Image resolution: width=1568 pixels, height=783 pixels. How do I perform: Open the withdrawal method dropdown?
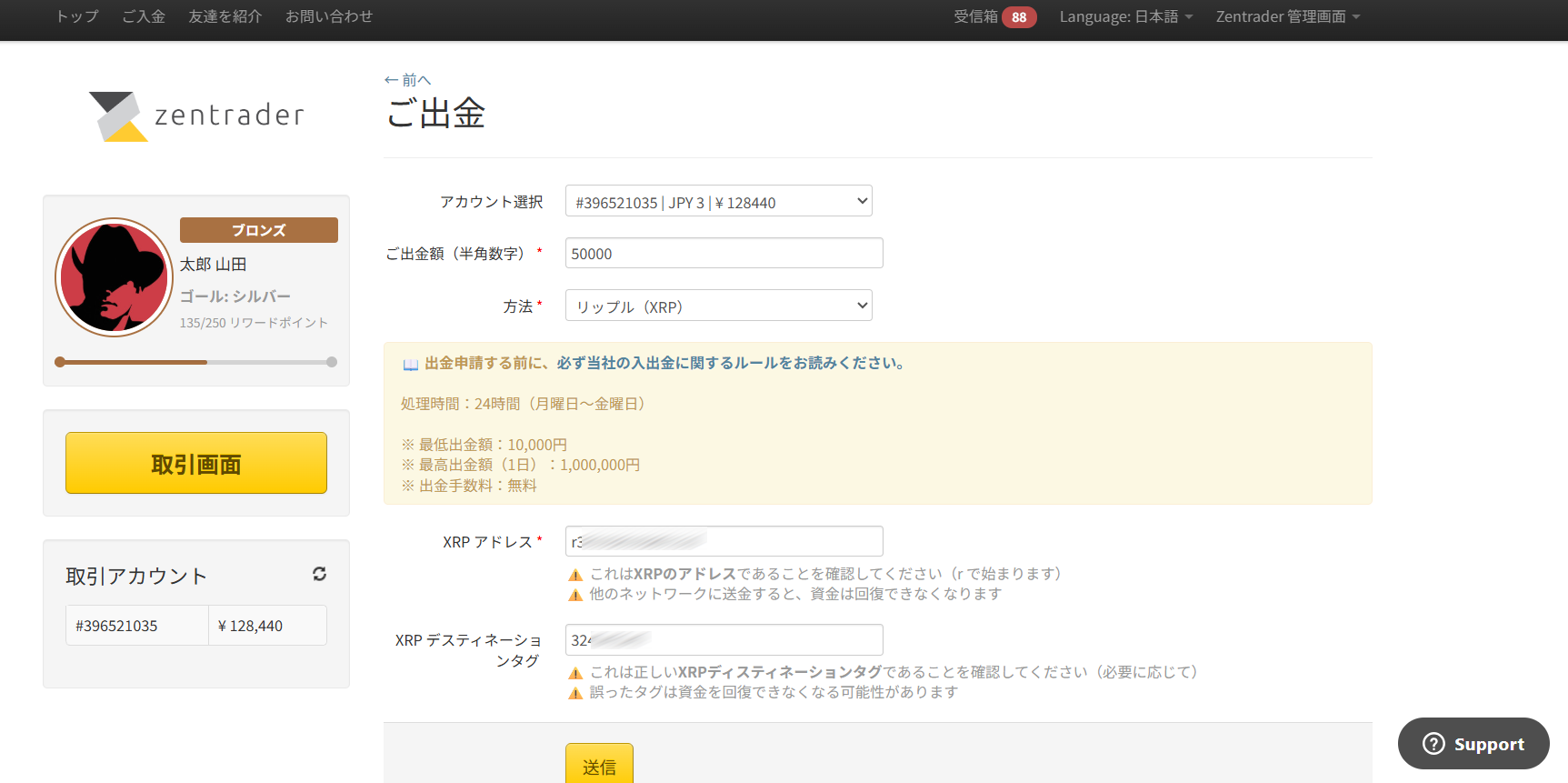click(x=719, y=306)
